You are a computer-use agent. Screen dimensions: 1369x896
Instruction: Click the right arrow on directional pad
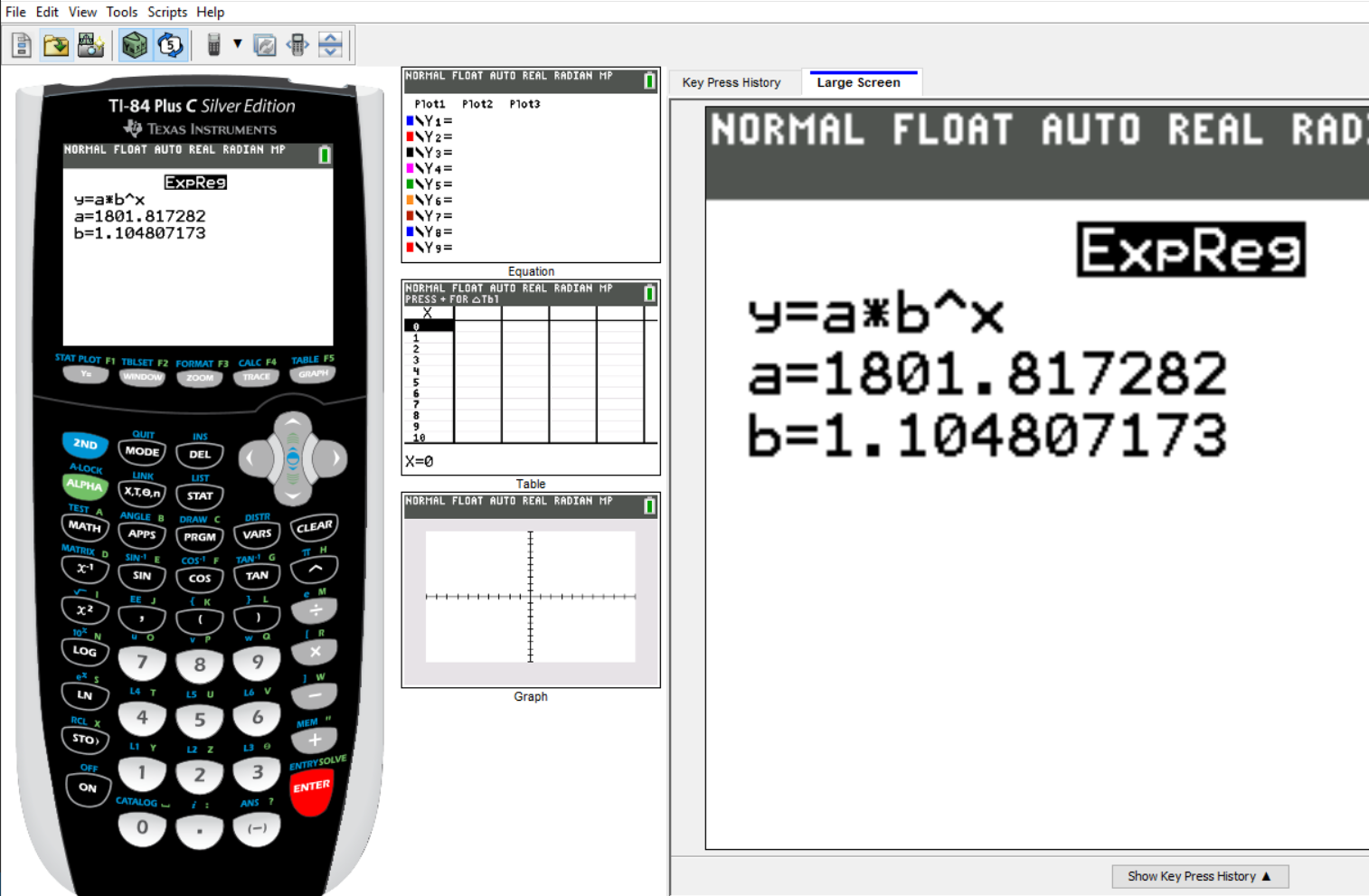[333, 459]
